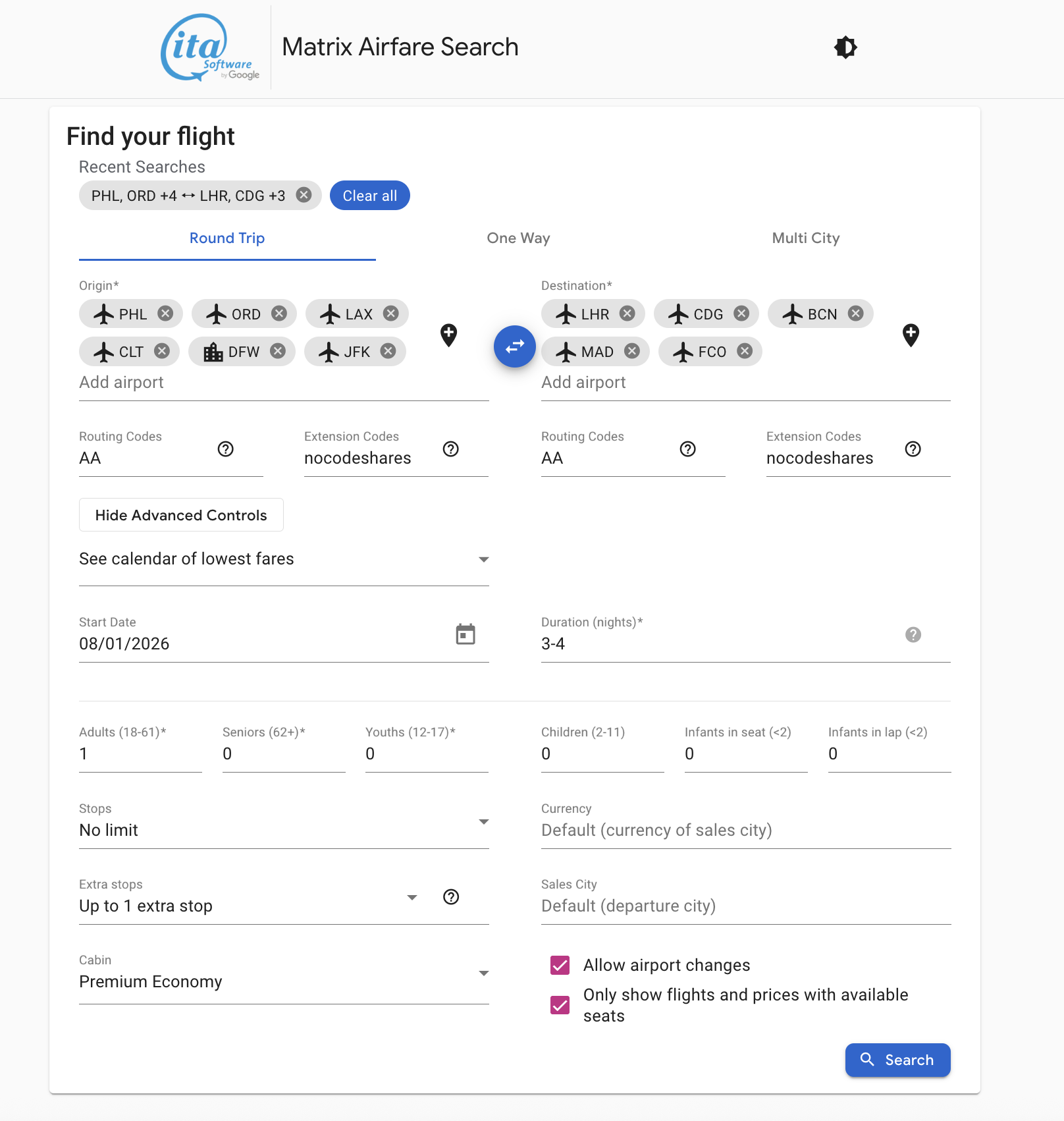1064x1121 pixels.
Task: Click the Search button
Action: point(898,1060)
